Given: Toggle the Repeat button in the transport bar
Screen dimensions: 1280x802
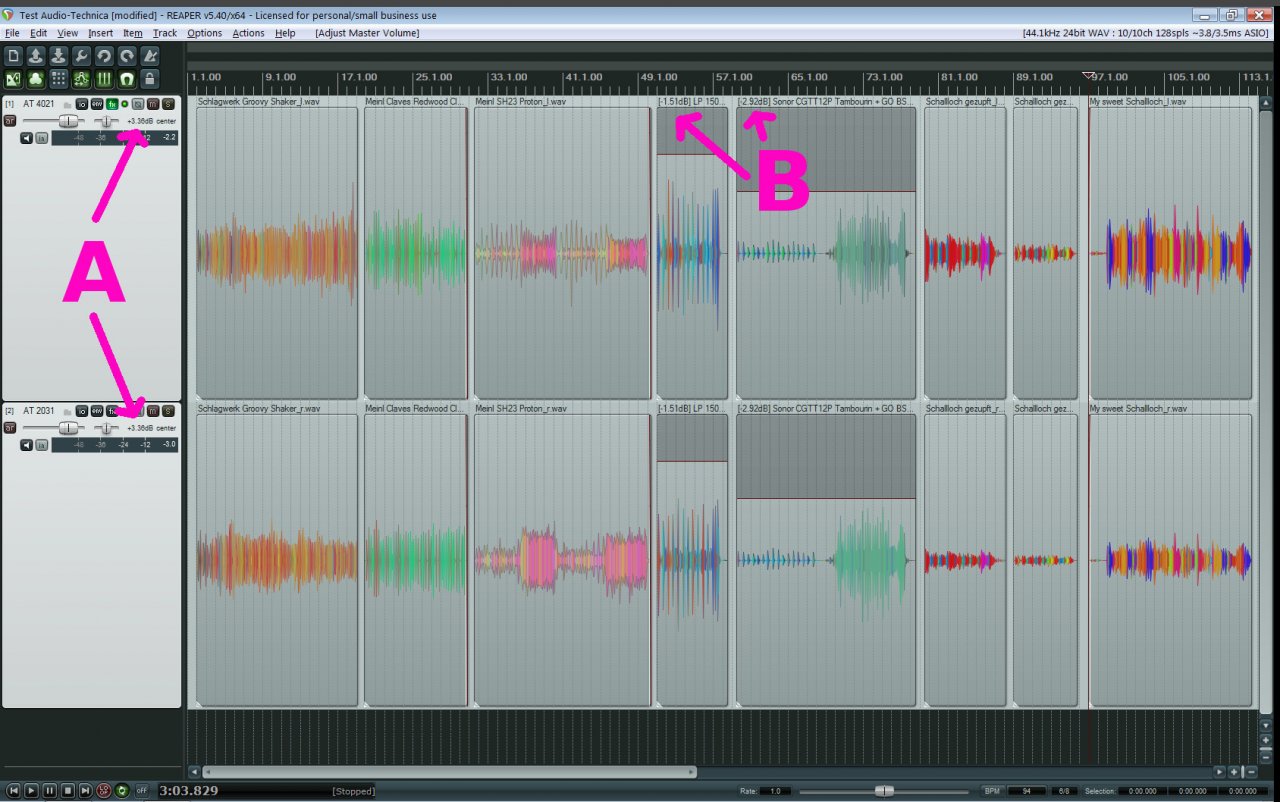Looking at the screenshot, I should 122,791.
